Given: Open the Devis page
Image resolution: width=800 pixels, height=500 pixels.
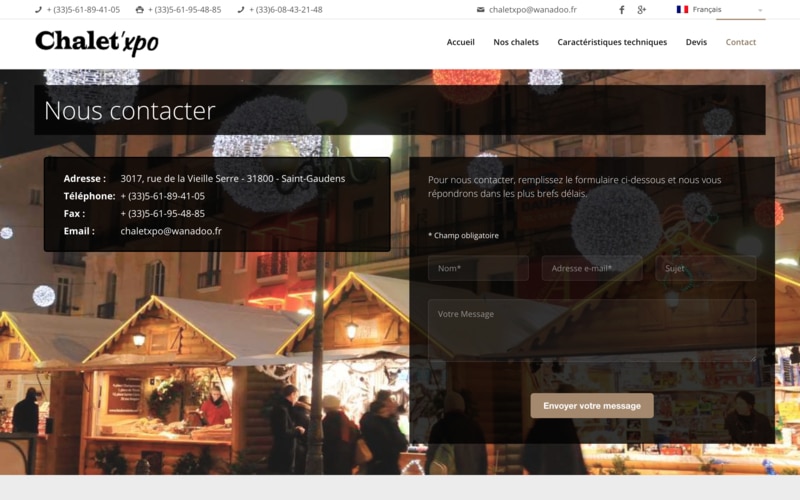Looking at the screenshot, I should pyautogui.click(x=696, y=42).
